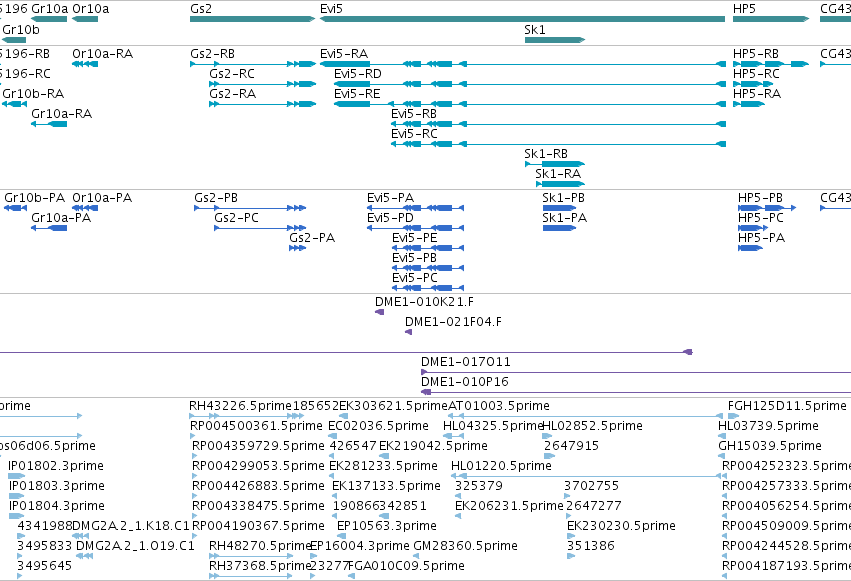Click clone label DME1-017O11
The image size is (851, 581).
click(x=466, y=362)
